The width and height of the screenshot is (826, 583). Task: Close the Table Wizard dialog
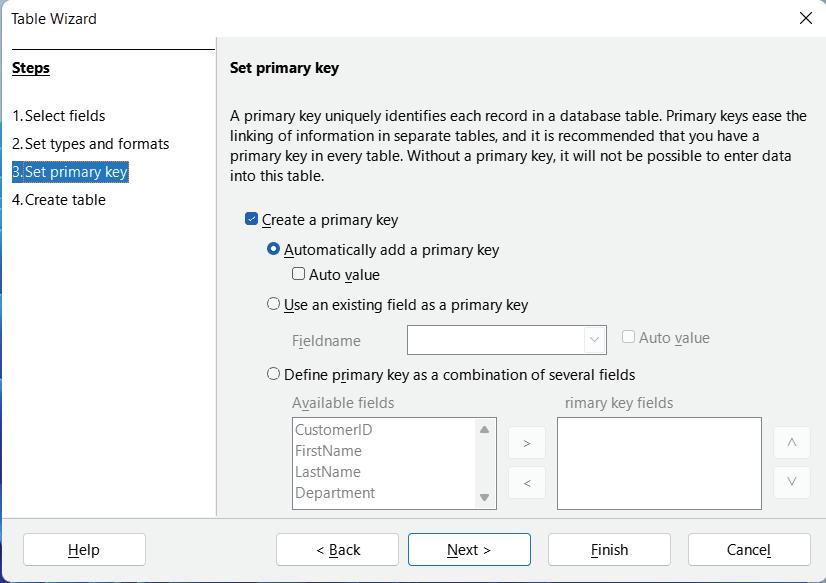pos(806,18)
